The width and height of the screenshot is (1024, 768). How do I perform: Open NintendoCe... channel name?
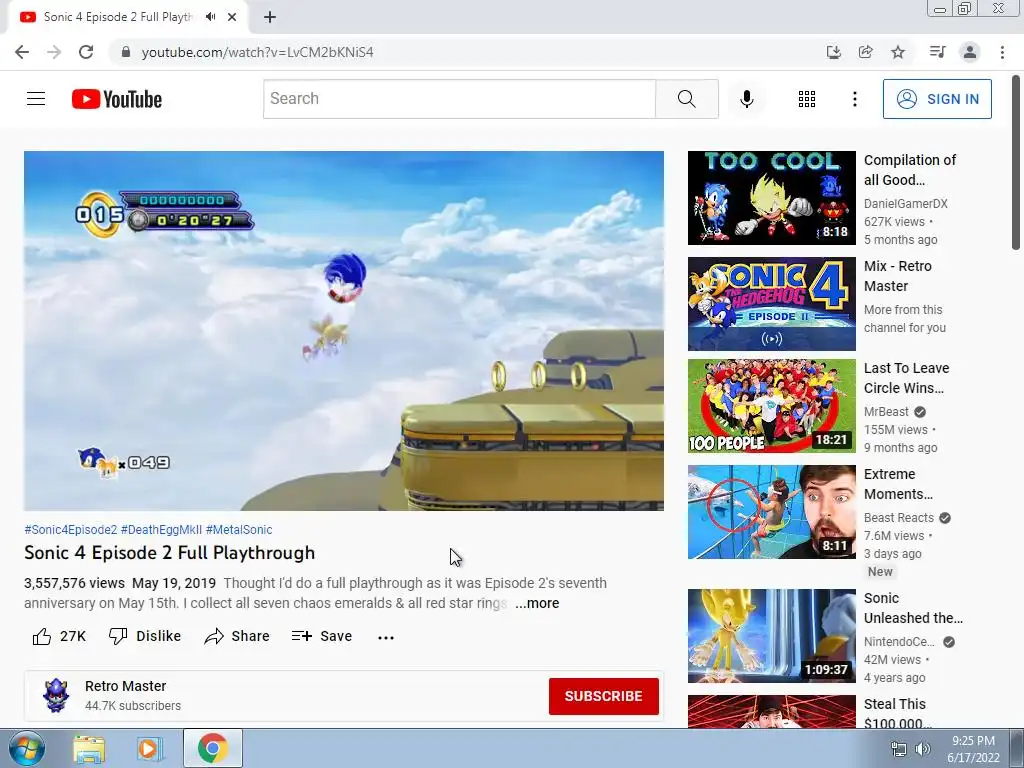tap(899, 641)
